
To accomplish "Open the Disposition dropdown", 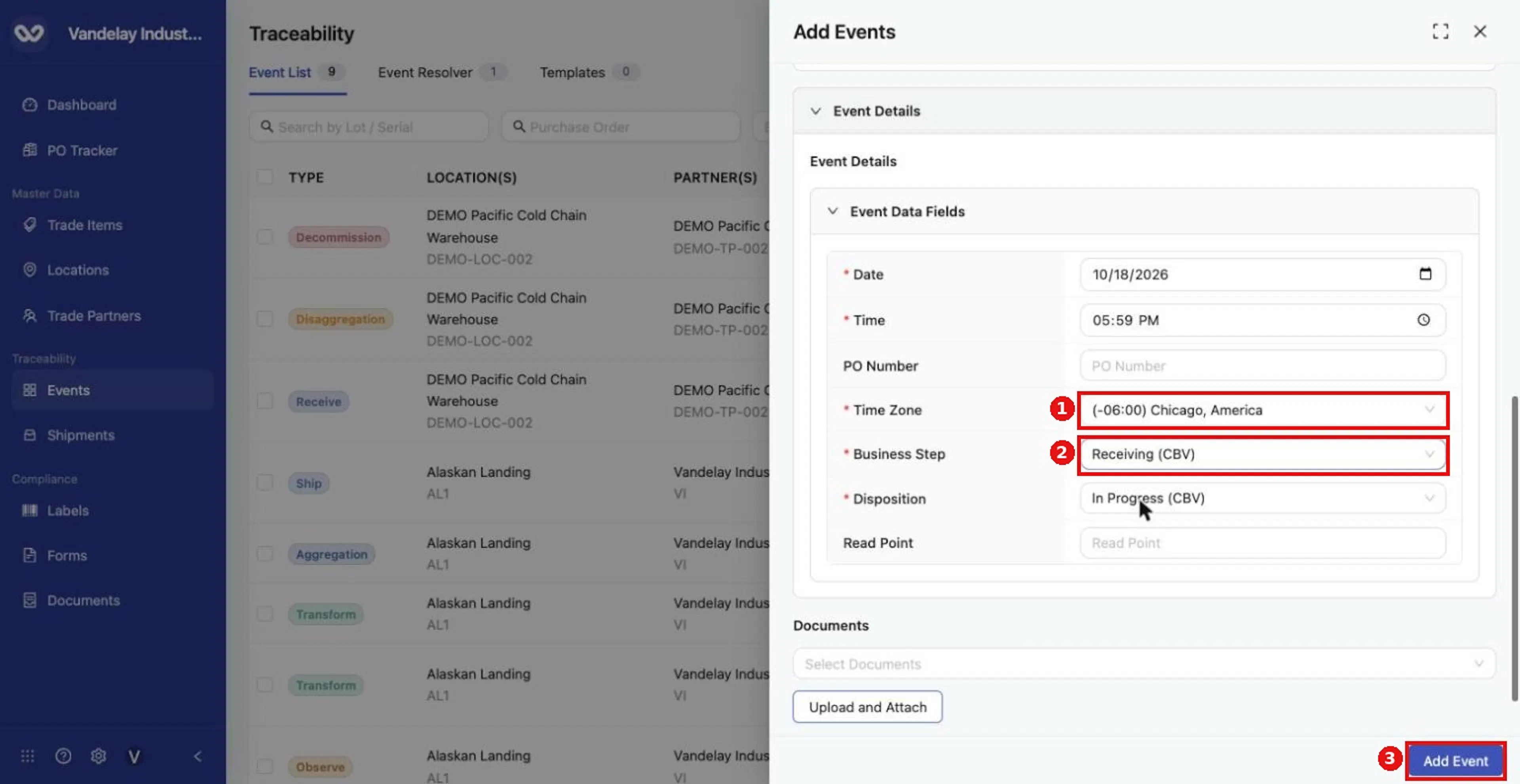I will [x=1263, y=499].
